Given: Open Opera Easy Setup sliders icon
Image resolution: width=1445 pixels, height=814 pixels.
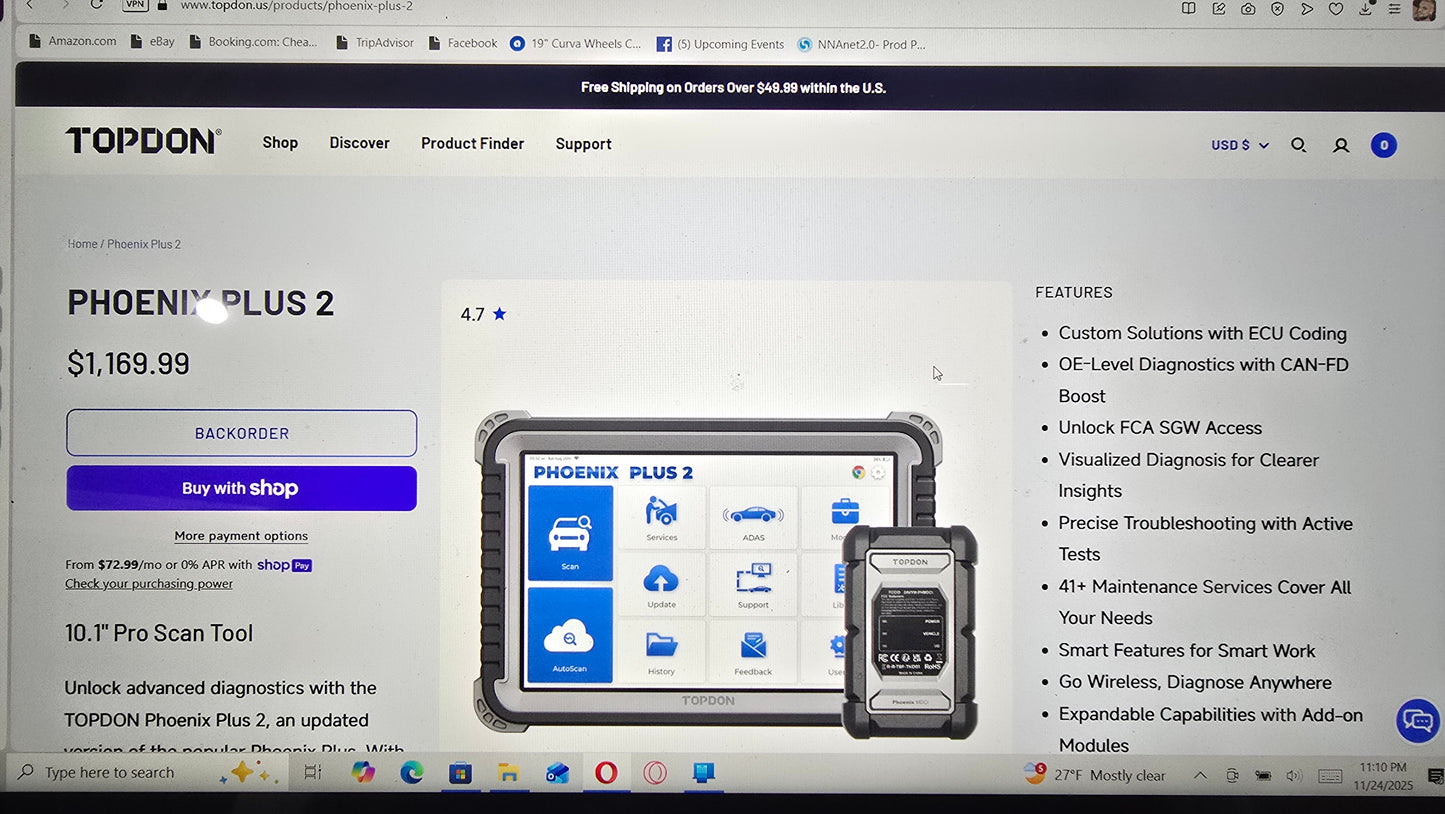Looking at the screenshot, I should 1394,8.
